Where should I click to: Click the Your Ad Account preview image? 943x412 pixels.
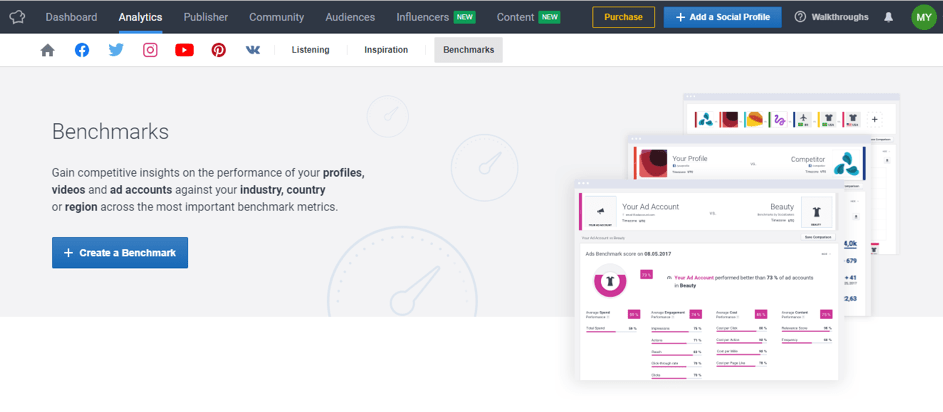click(709, 280)
